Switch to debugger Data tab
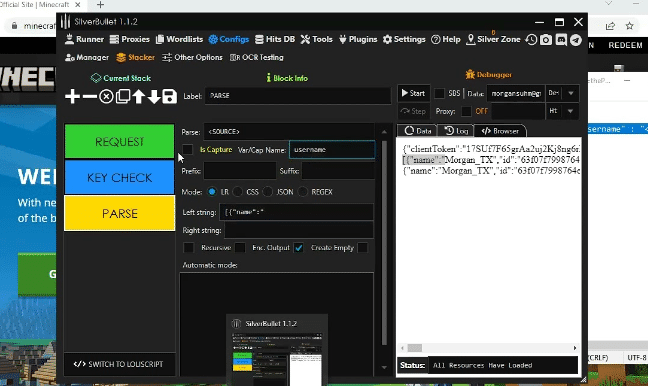 tap(417, 131)
